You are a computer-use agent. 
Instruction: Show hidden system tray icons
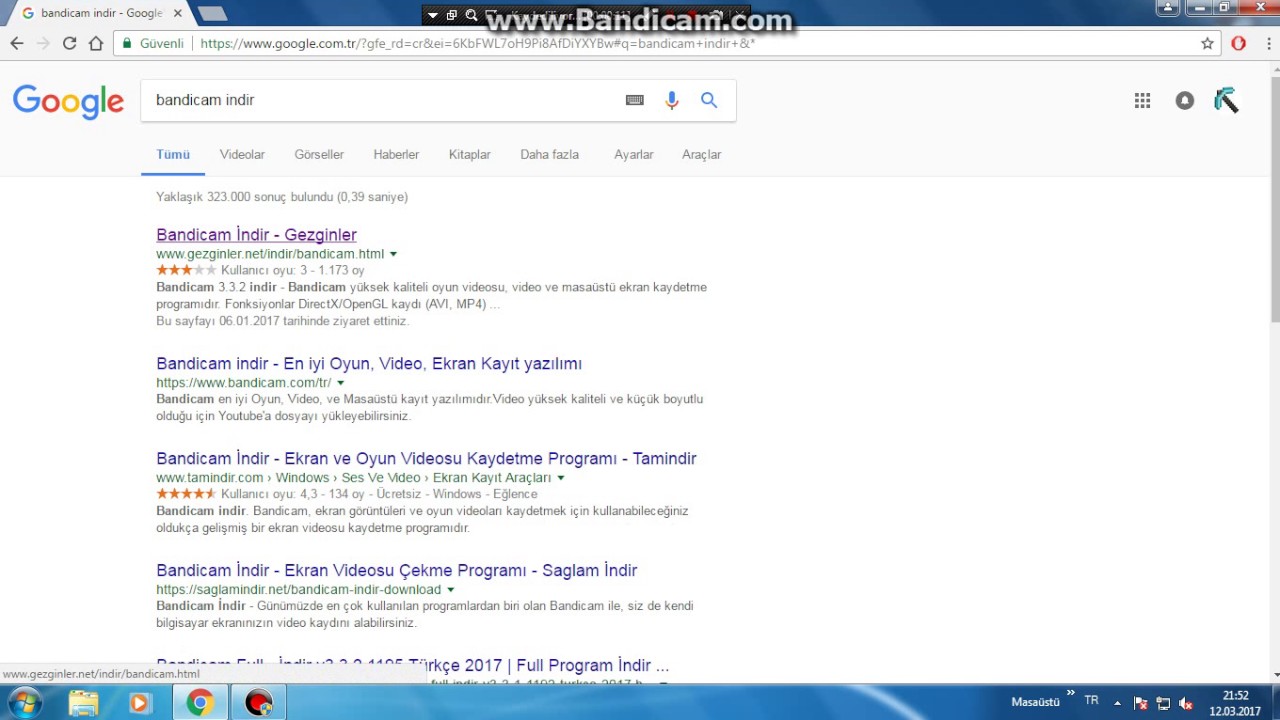pyautogui.click(x=1117, y=703)
